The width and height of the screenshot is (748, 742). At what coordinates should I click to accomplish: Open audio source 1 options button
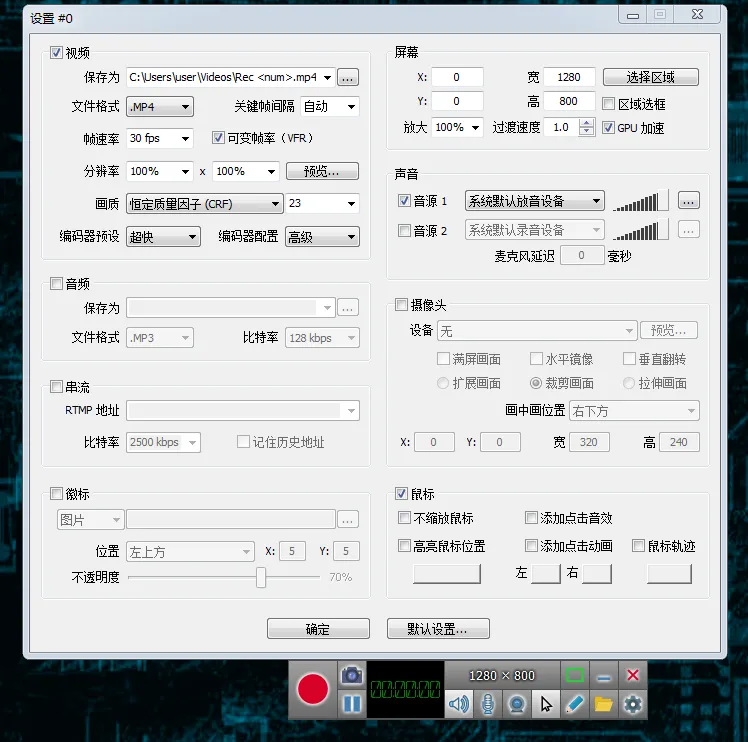coord(688,201)
